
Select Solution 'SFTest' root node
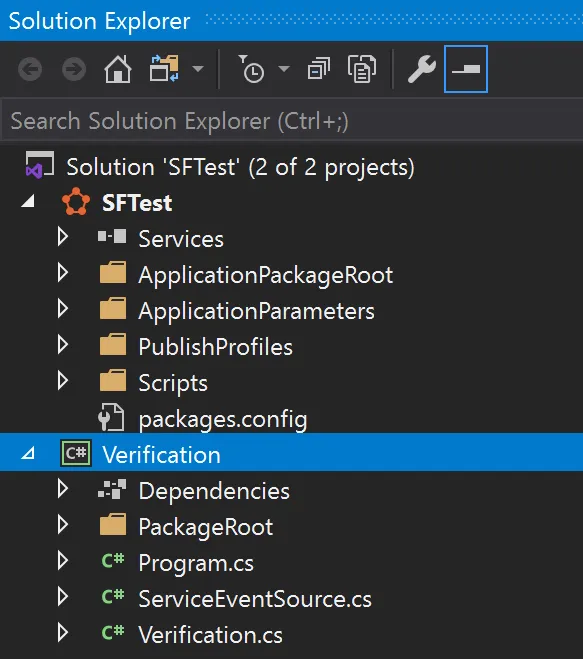click(x=240, y=167)
